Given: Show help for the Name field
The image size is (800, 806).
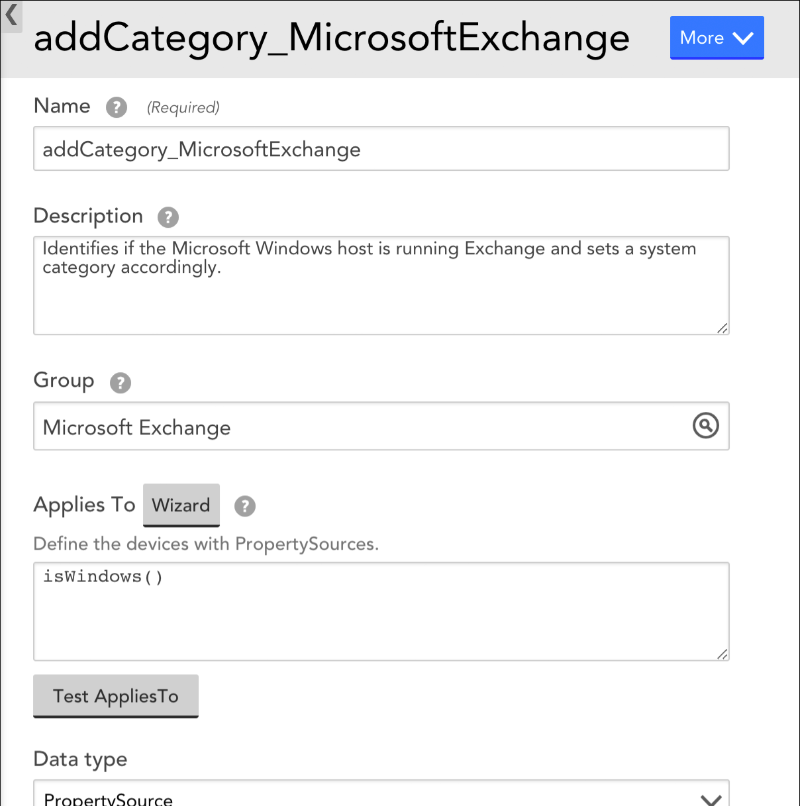Looking at the screenshot, I should click(116, 107).
